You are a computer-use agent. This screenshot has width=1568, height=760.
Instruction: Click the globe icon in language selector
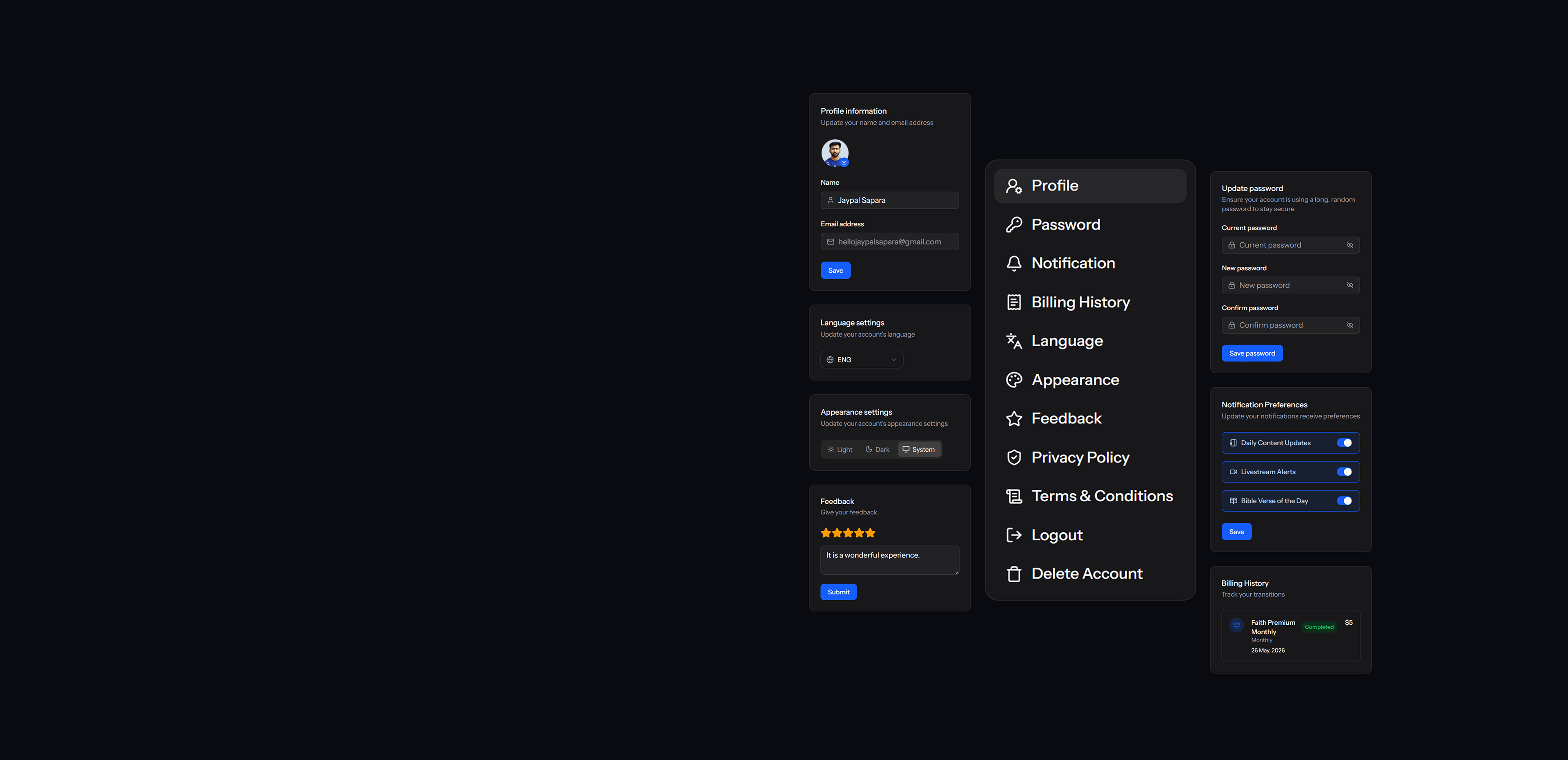point(830,360)
